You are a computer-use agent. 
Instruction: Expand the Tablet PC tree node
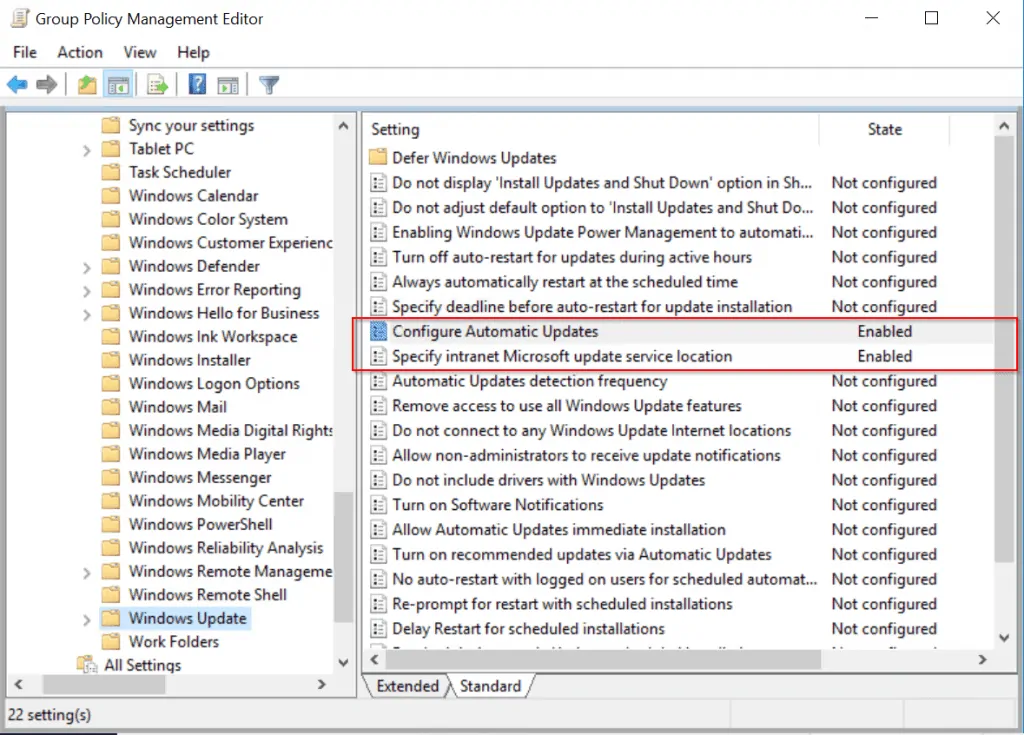(x=88, y=148)
